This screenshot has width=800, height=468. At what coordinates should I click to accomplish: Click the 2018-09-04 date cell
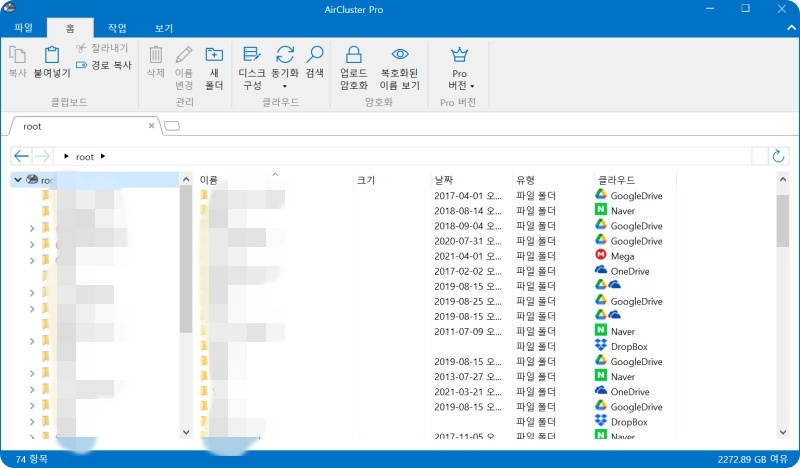click(x=468, y=226)
